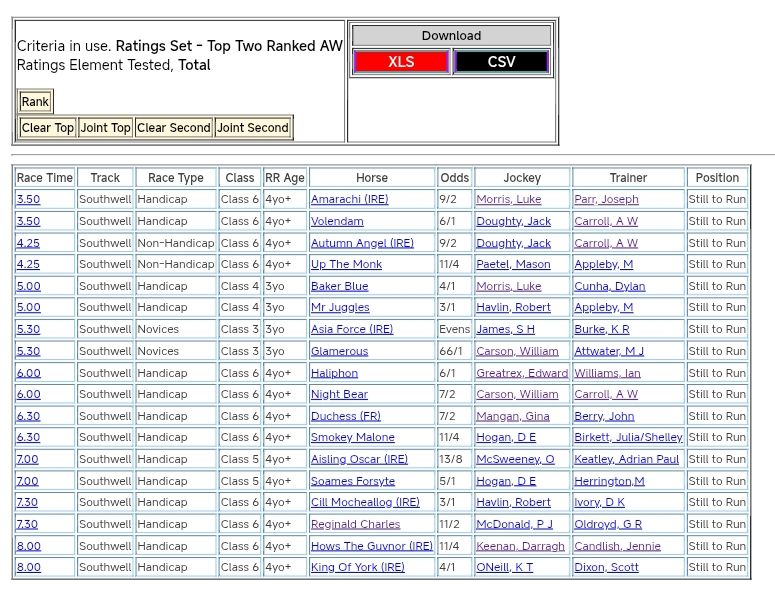This screenshot has width=775, height=604.
Task: Open horse Smokey Malone link
Action: (352, 438)
